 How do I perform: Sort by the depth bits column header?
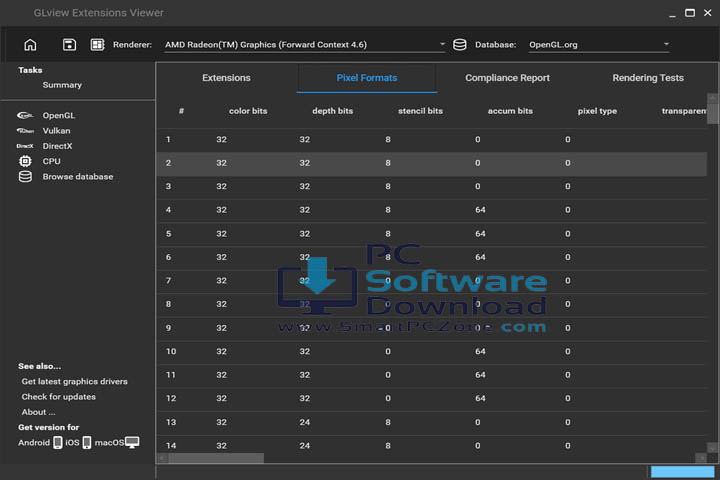click(332, 111)
